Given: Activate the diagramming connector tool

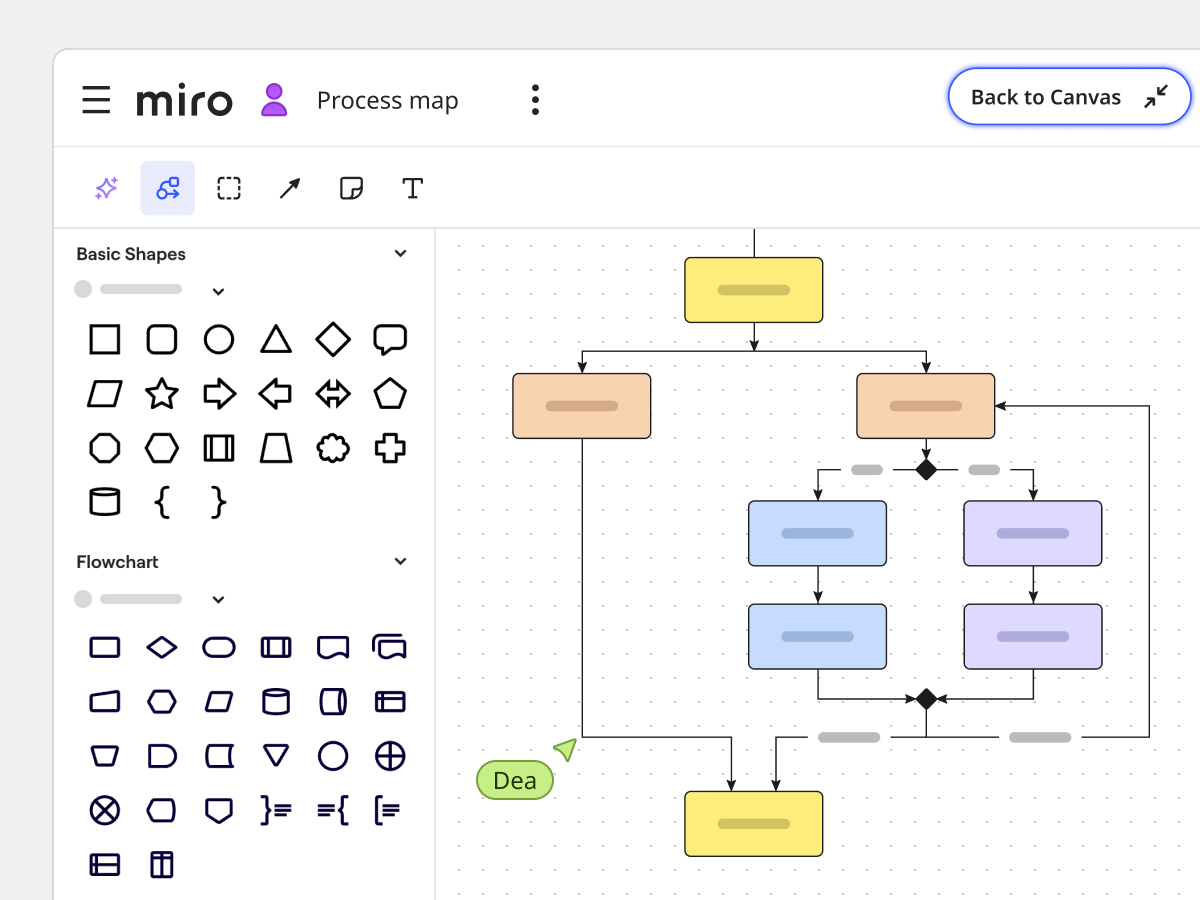Looking at the screenshot, I should click(167, 188).
